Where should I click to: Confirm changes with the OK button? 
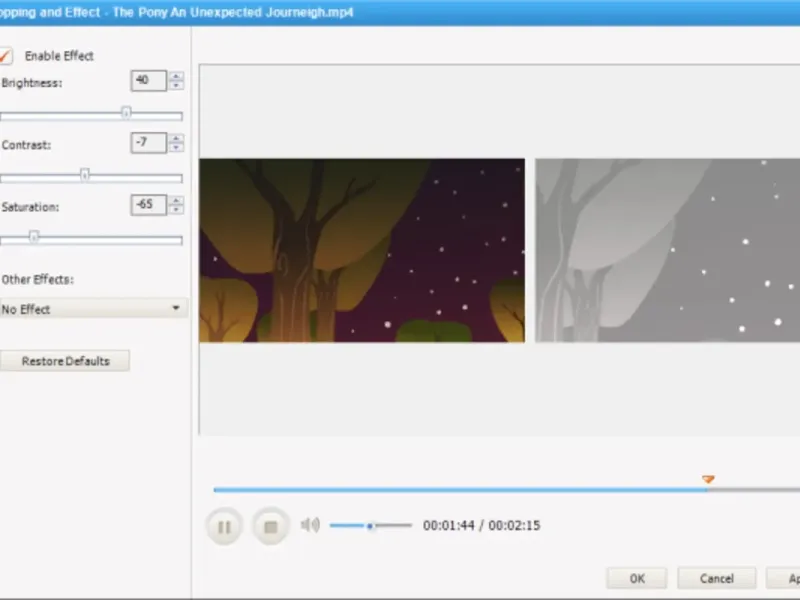point(637,578)
